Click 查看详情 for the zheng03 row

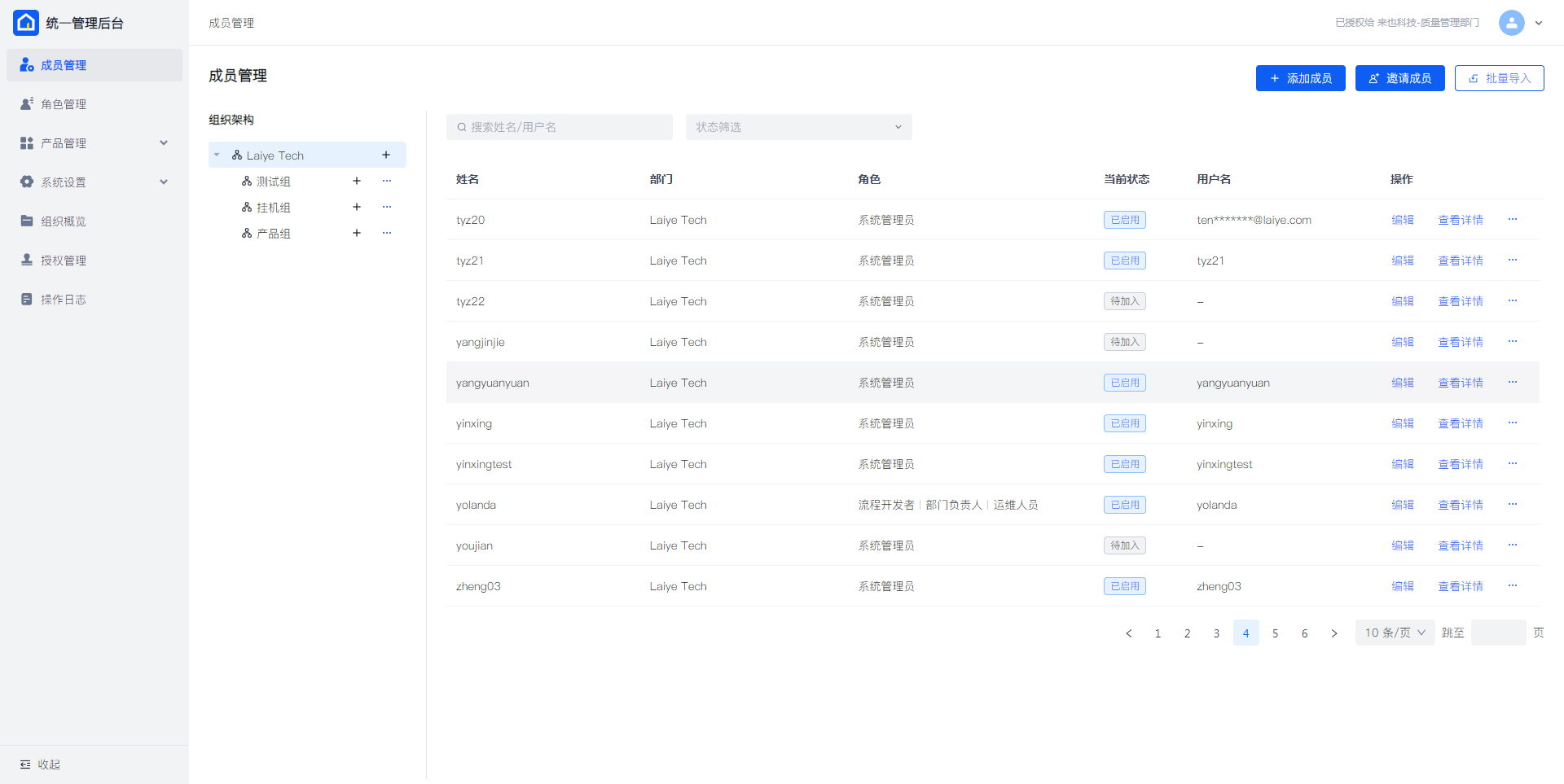pyautogui.click(x=1461, y=586)
